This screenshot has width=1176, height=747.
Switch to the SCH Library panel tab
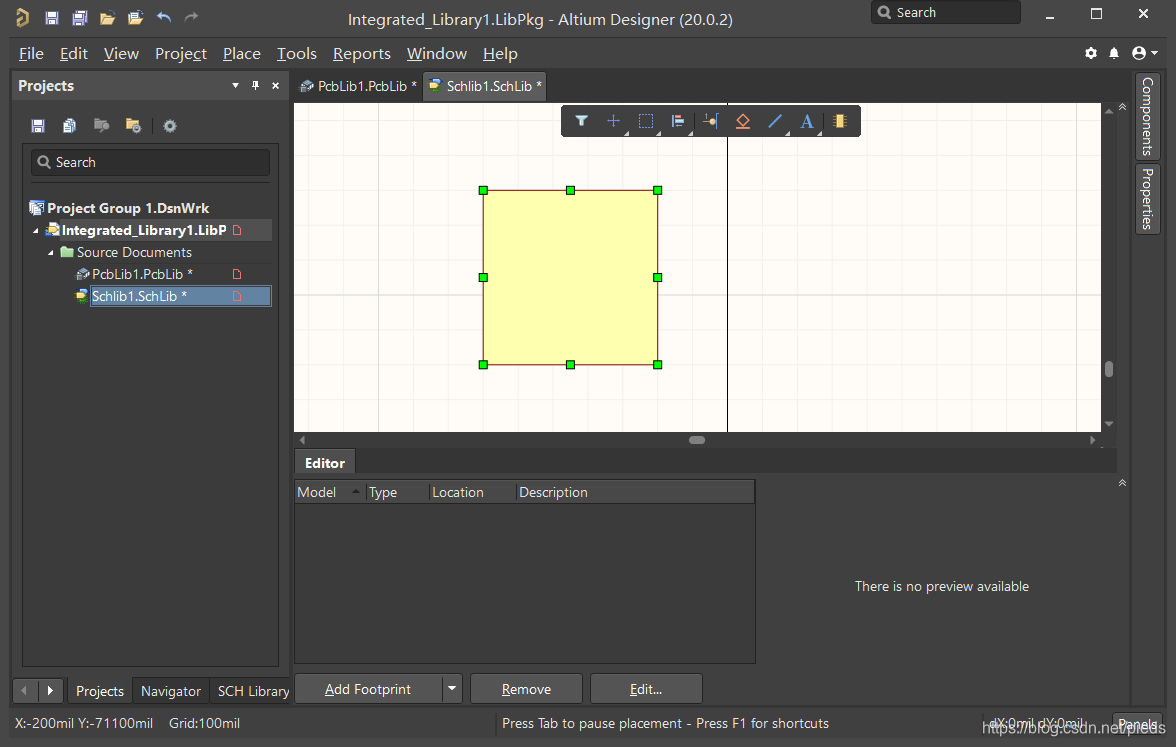click(x=253, y=691)
